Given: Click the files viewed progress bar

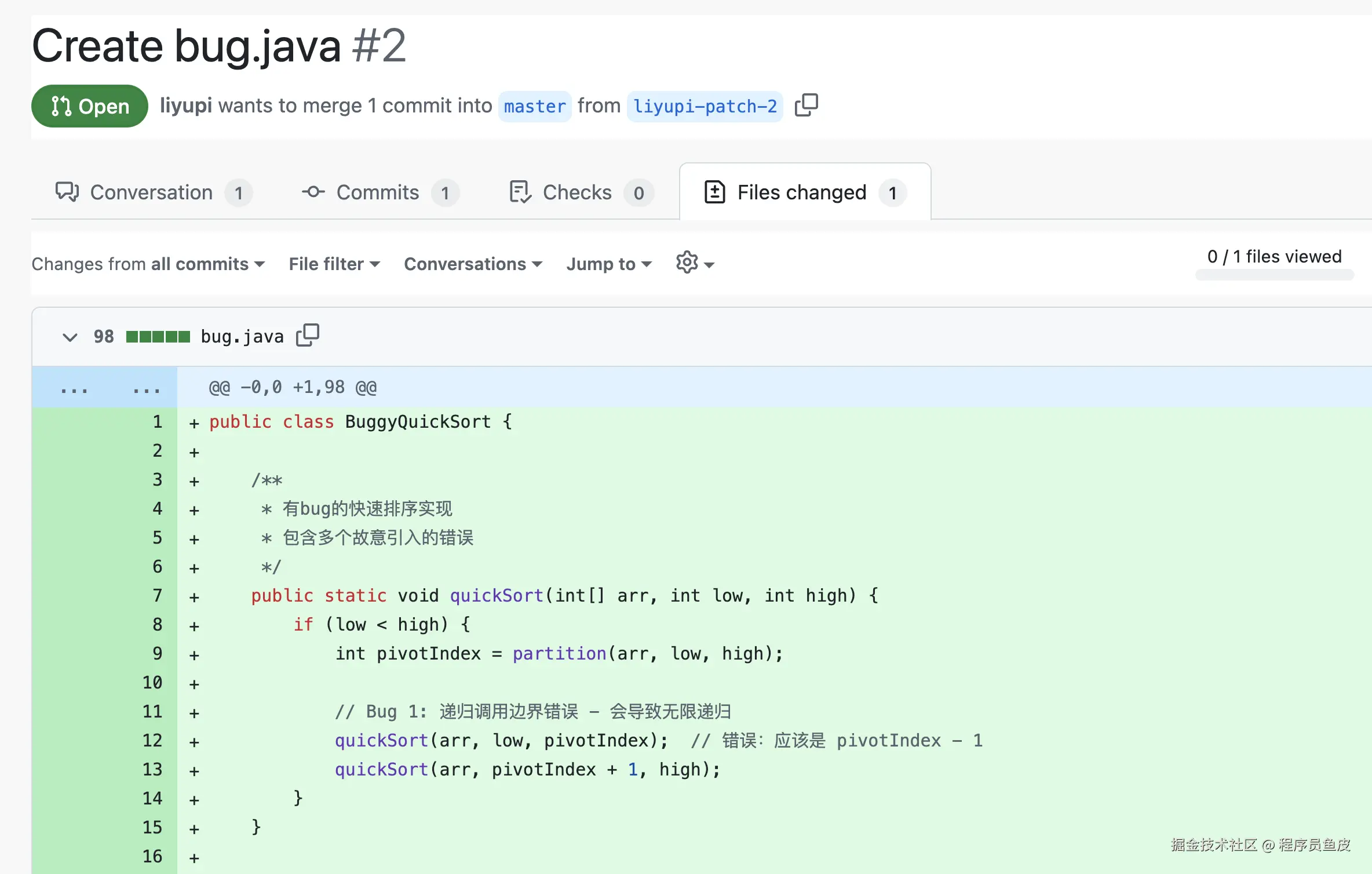Looking at the screenshot, I should tap(1274, 275).
